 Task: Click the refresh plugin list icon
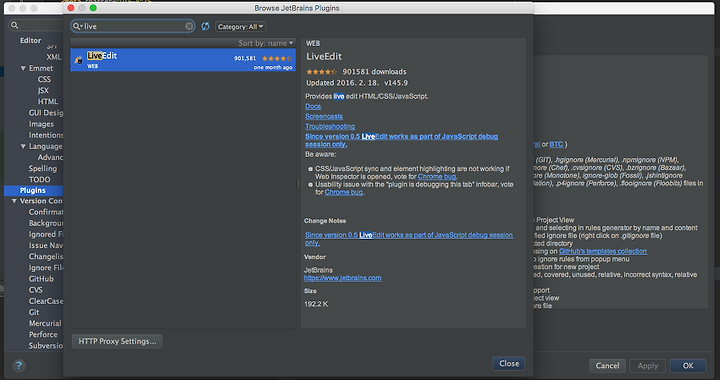(x=205, y=27)
